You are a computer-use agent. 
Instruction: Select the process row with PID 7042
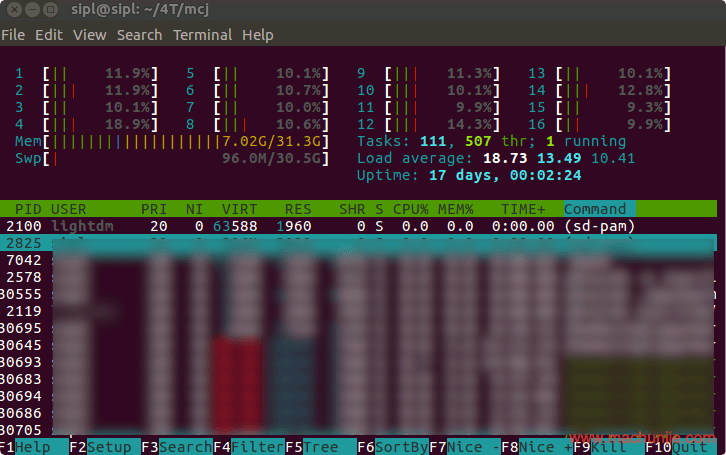pyautogui.click(x=358, y=260)
